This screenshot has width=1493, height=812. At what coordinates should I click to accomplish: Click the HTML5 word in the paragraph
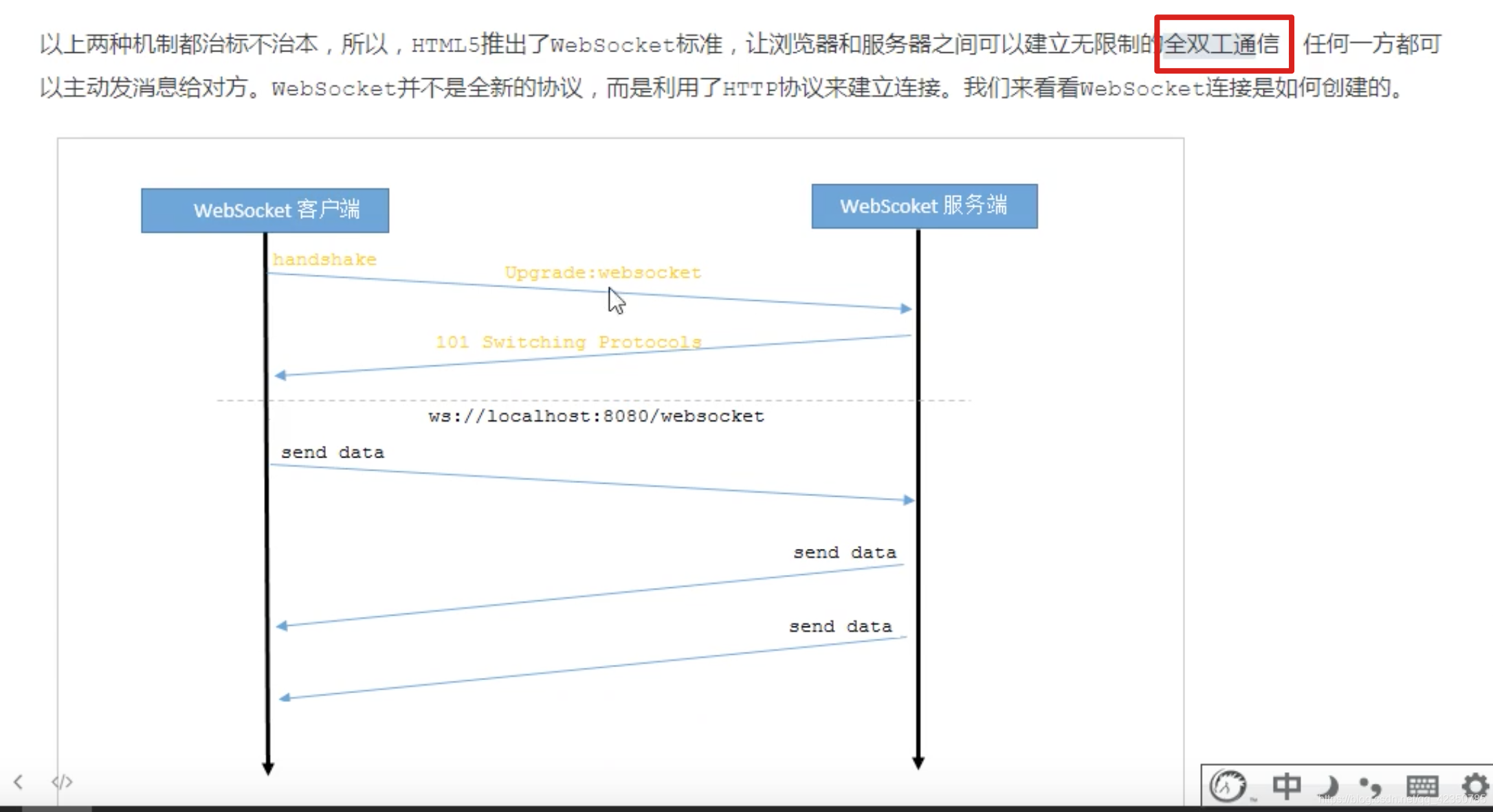[x=445, y=45]
